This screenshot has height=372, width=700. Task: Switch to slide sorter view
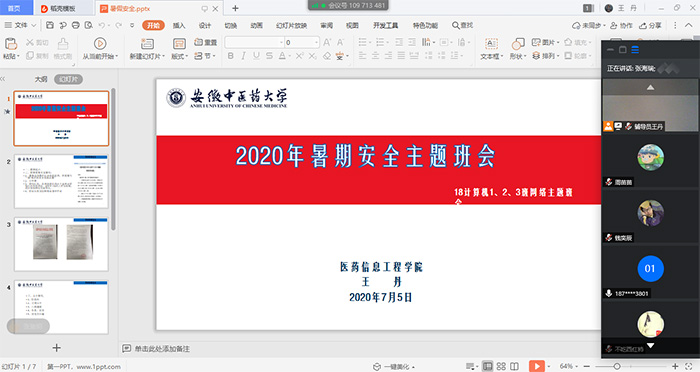coord(501,366)
